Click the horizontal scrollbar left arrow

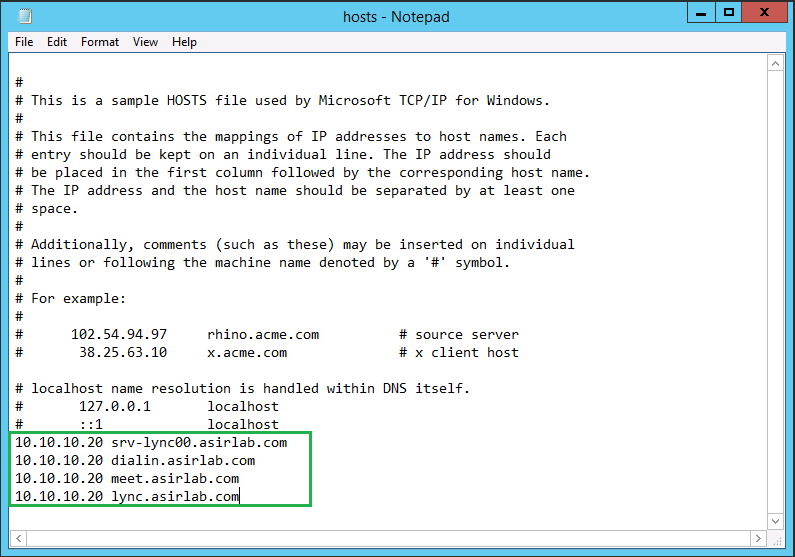point(19,538)
